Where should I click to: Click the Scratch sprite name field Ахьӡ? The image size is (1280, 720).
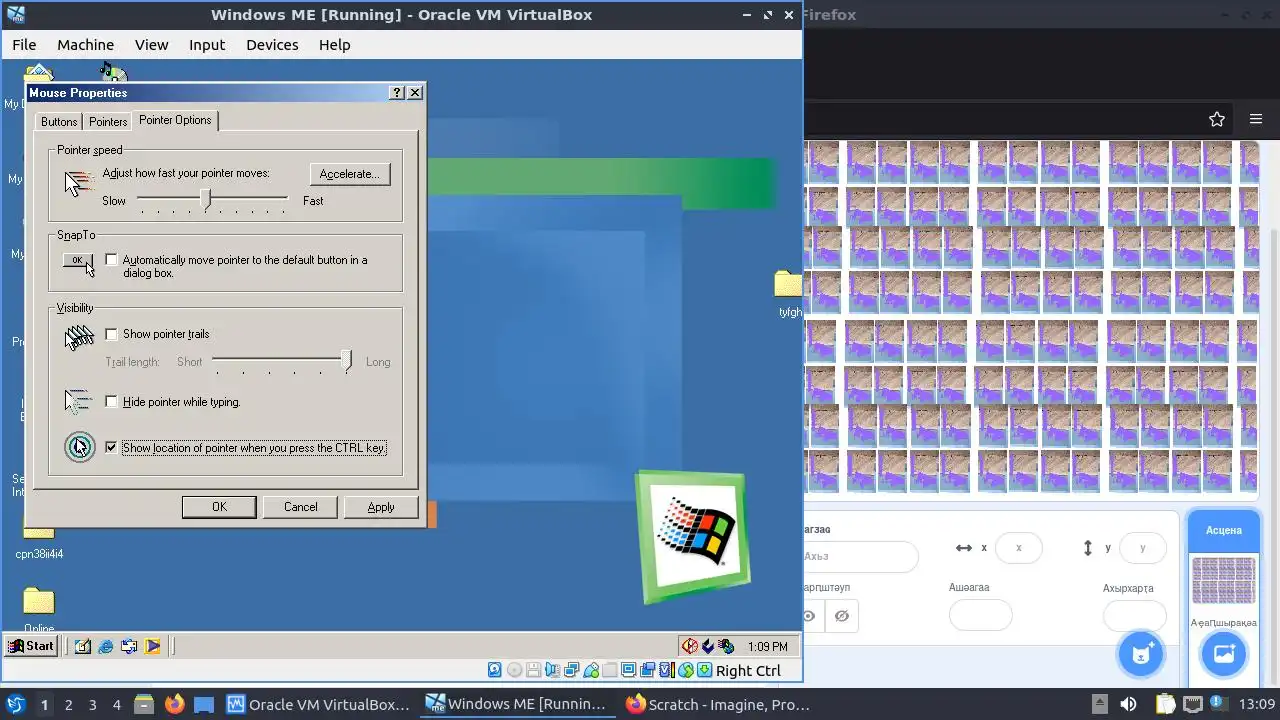point(860,556)
